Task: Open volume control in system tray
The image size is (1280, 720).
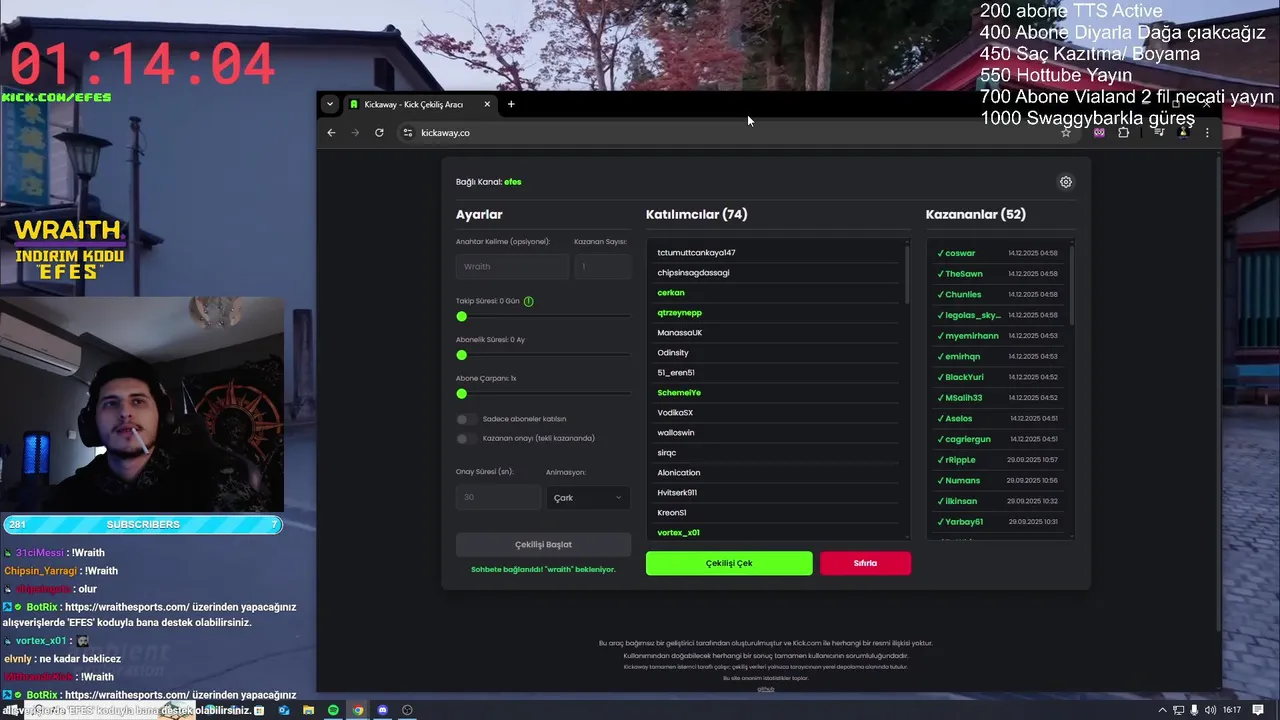Action: pyautogui.click(x=1211, y=710)
